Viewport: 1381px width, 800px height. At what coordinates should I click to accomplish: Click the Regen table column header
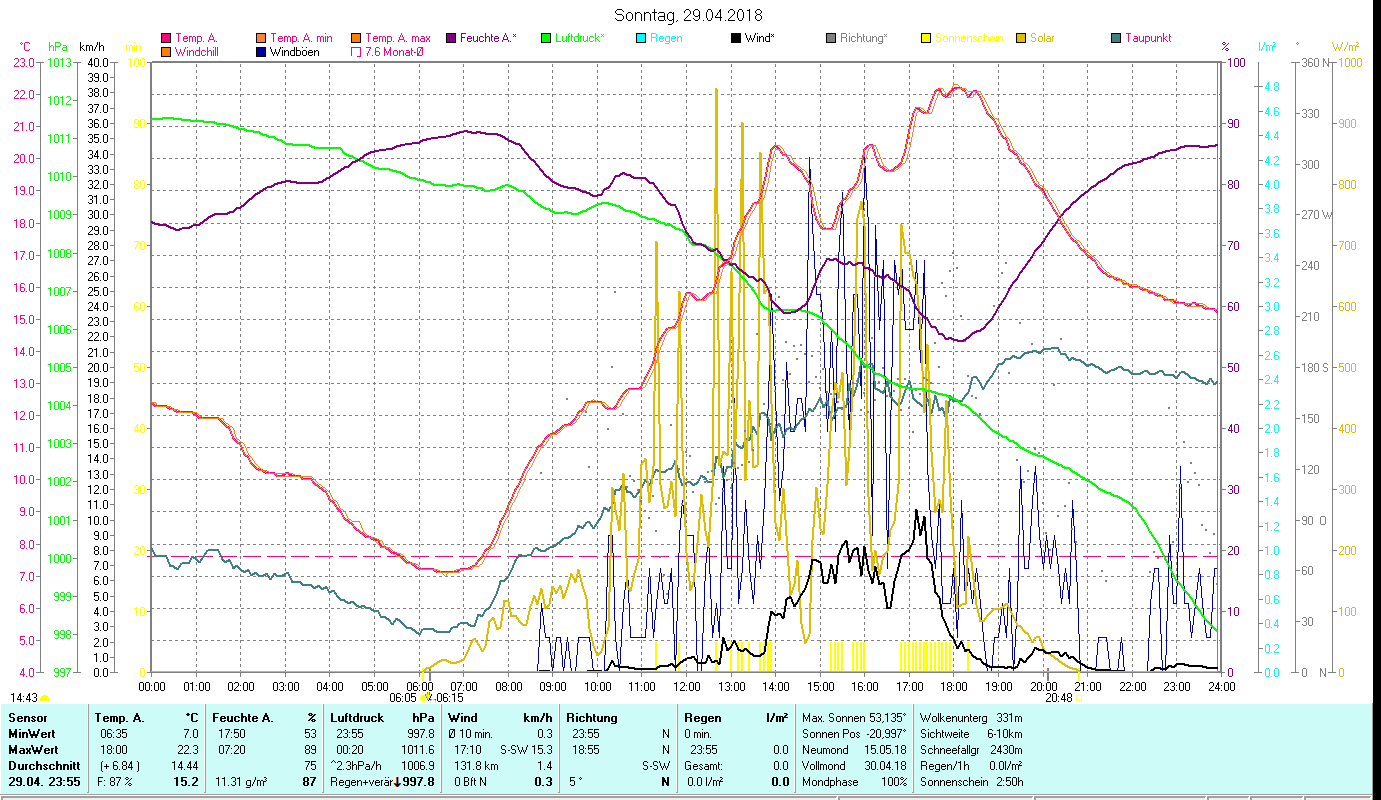click(x=702, y=718)
